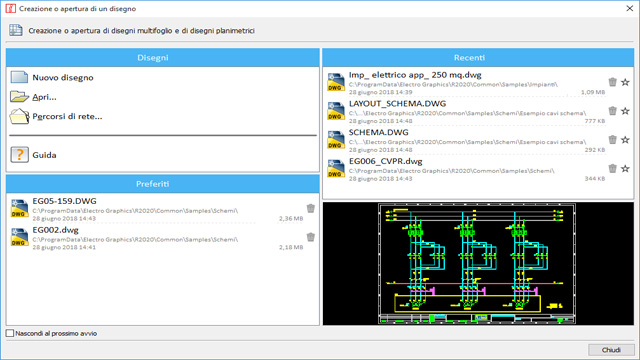Star EG006_CVPR.dwg as favorite
Image resolution: width=640 pixels, height=360 pixels.
(x=625, y=169)
